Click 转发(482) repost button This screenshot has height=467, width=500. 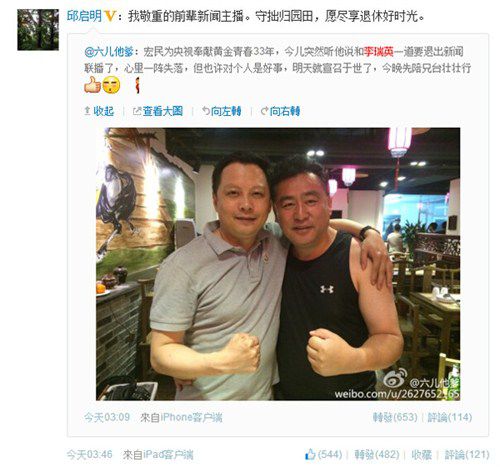(x=377, y=454)
